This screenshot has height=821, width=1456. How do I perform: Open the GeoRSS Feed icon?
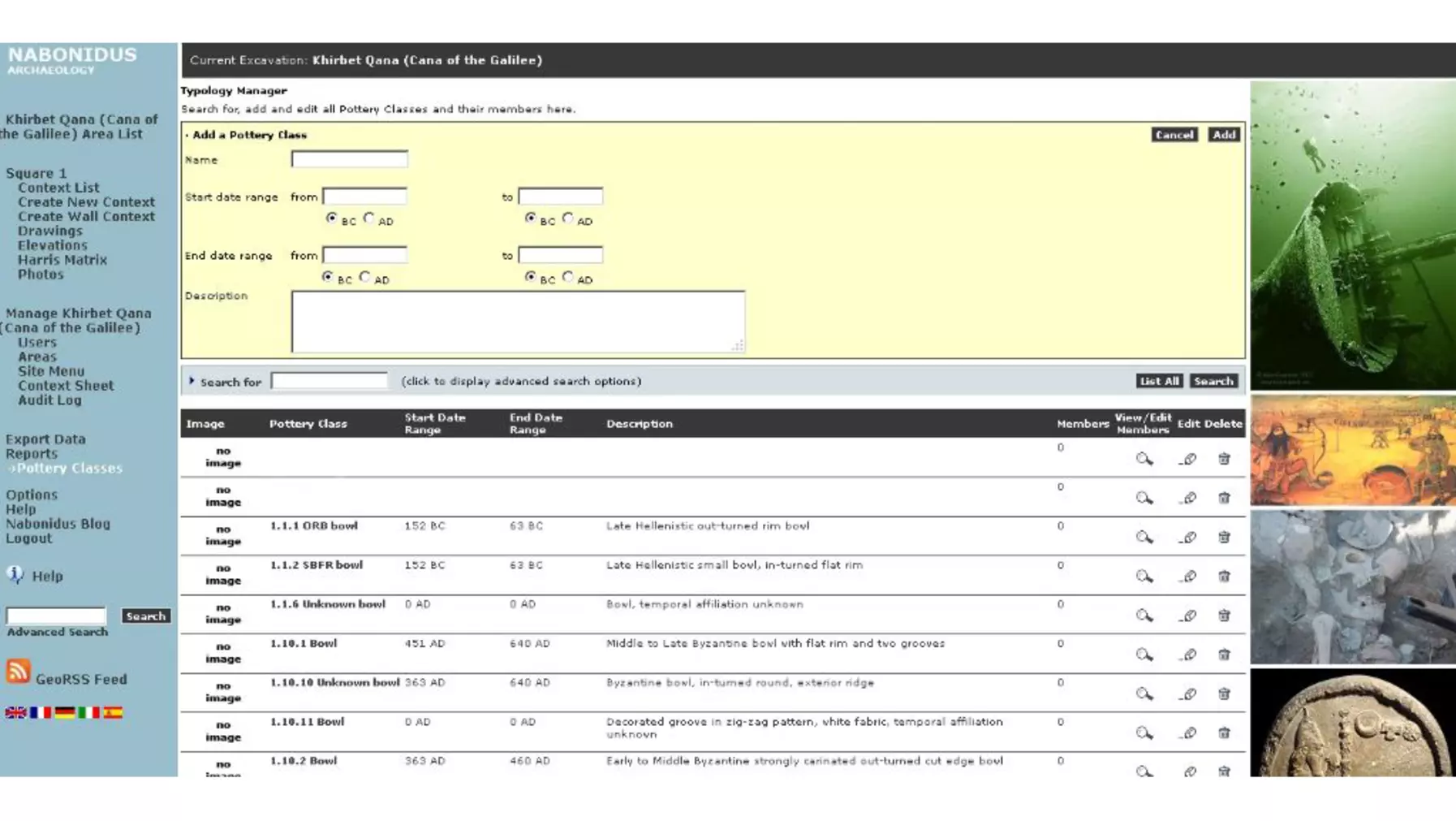tap(18, 672)
